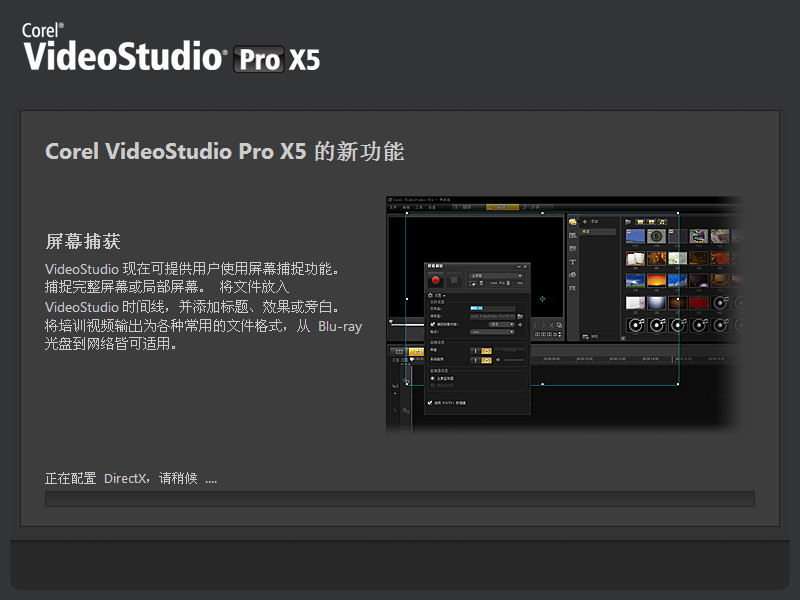Image resolution: width=800 pixels, height=600 pixels.
Task: Open the media library icon atop sidebar
Action: [x=573, y=222]
